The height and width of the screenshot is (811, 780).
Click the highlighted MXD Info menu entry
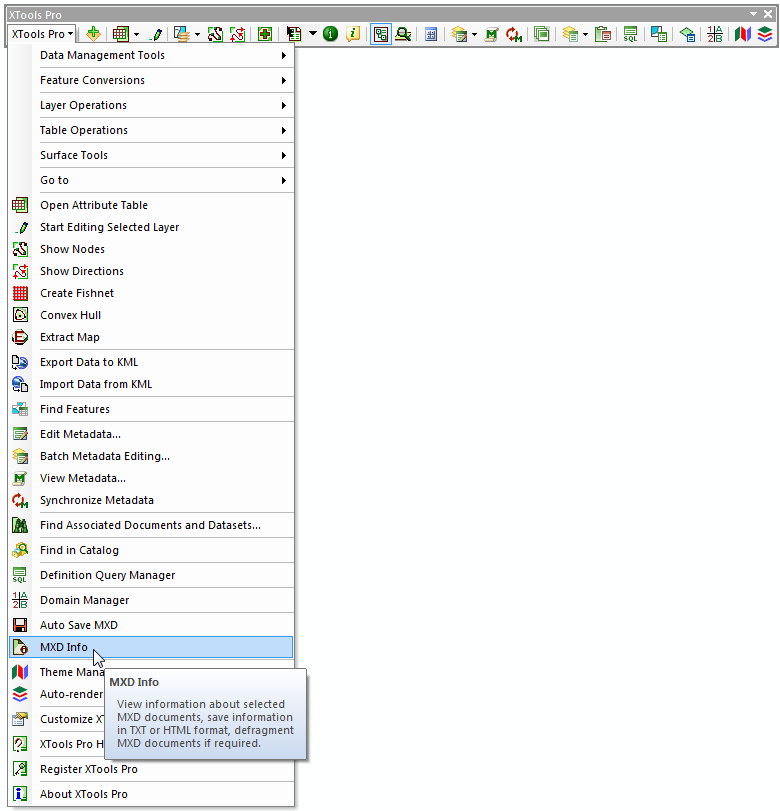(152, 648)
